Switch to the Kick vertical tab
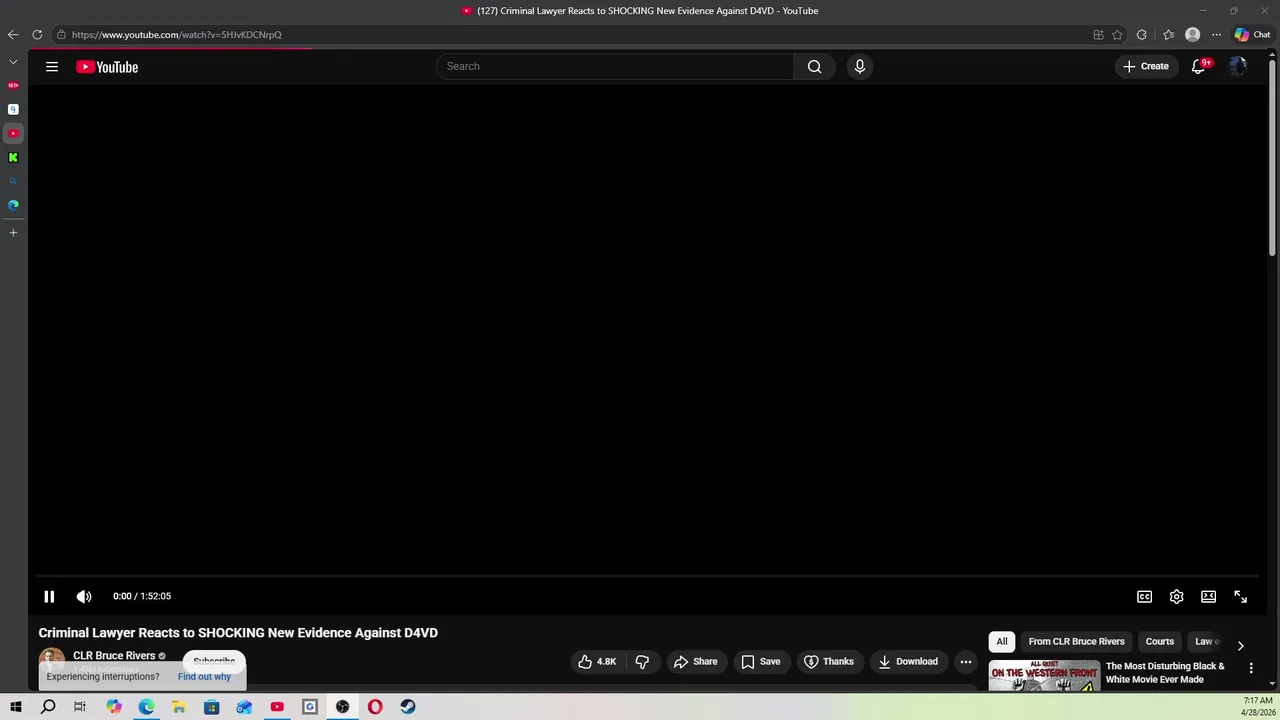 click(x=13, y=157)
